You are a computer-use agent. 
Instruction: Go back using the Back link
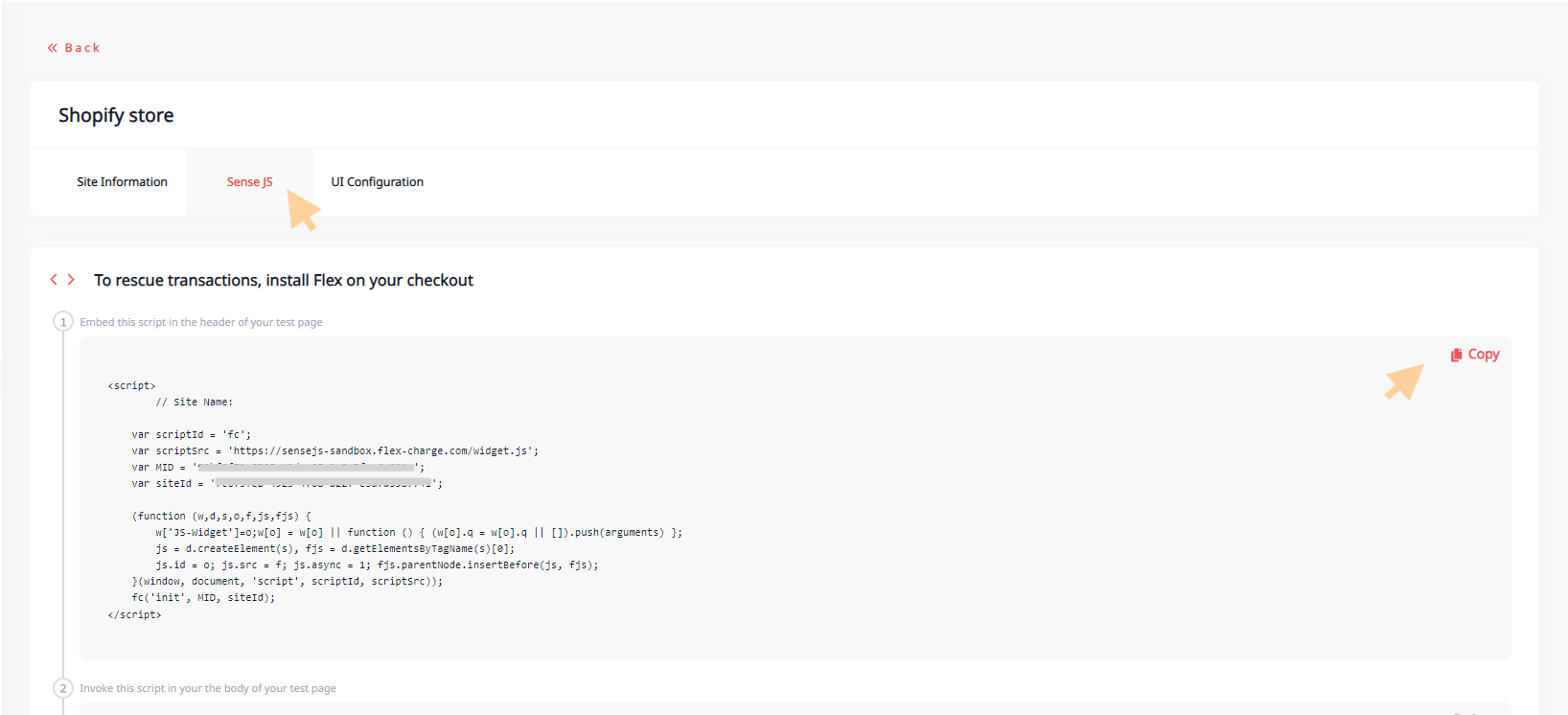click(74, 48)
